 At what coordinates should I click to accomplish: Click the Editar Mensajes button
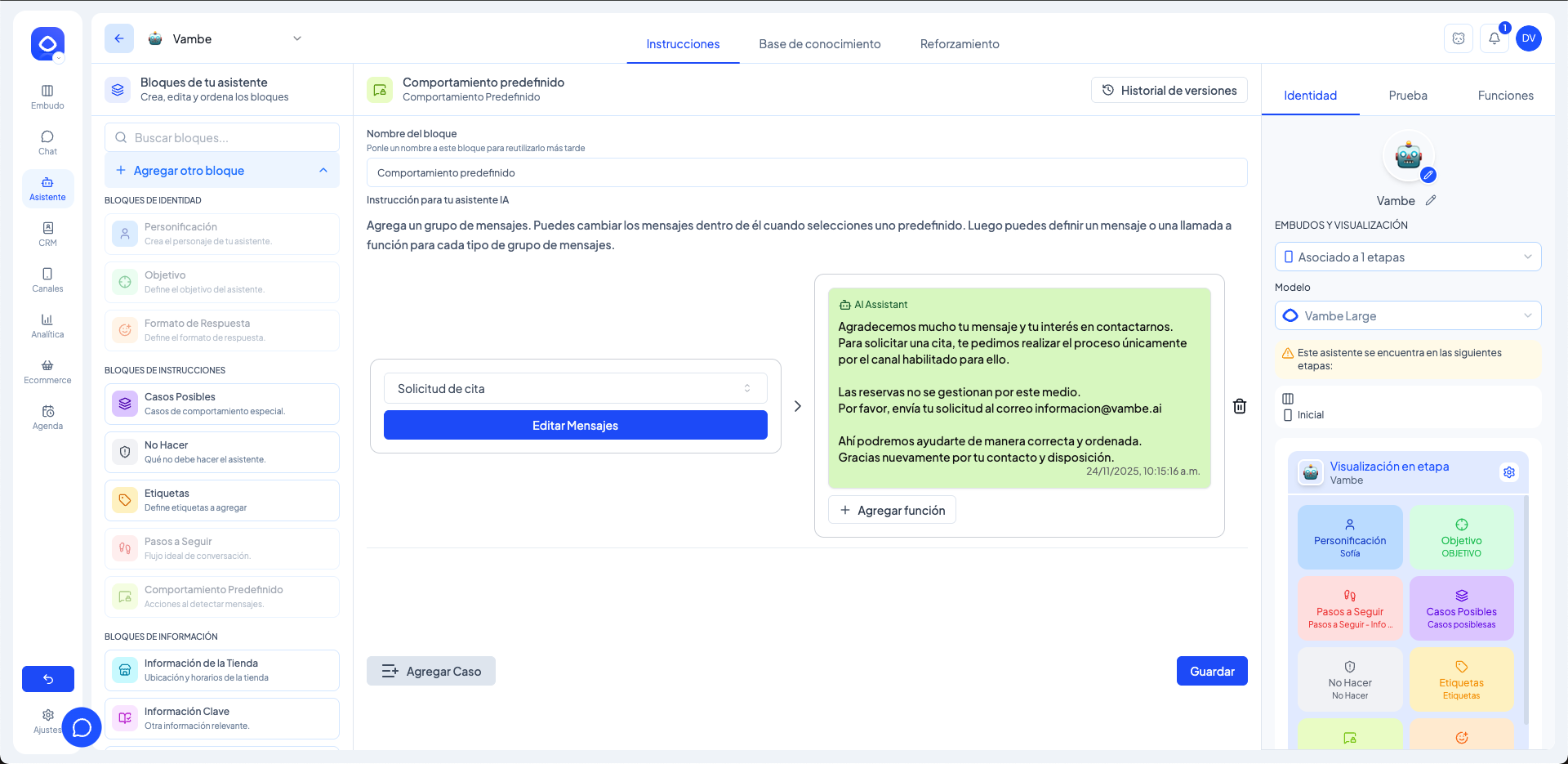575,426
